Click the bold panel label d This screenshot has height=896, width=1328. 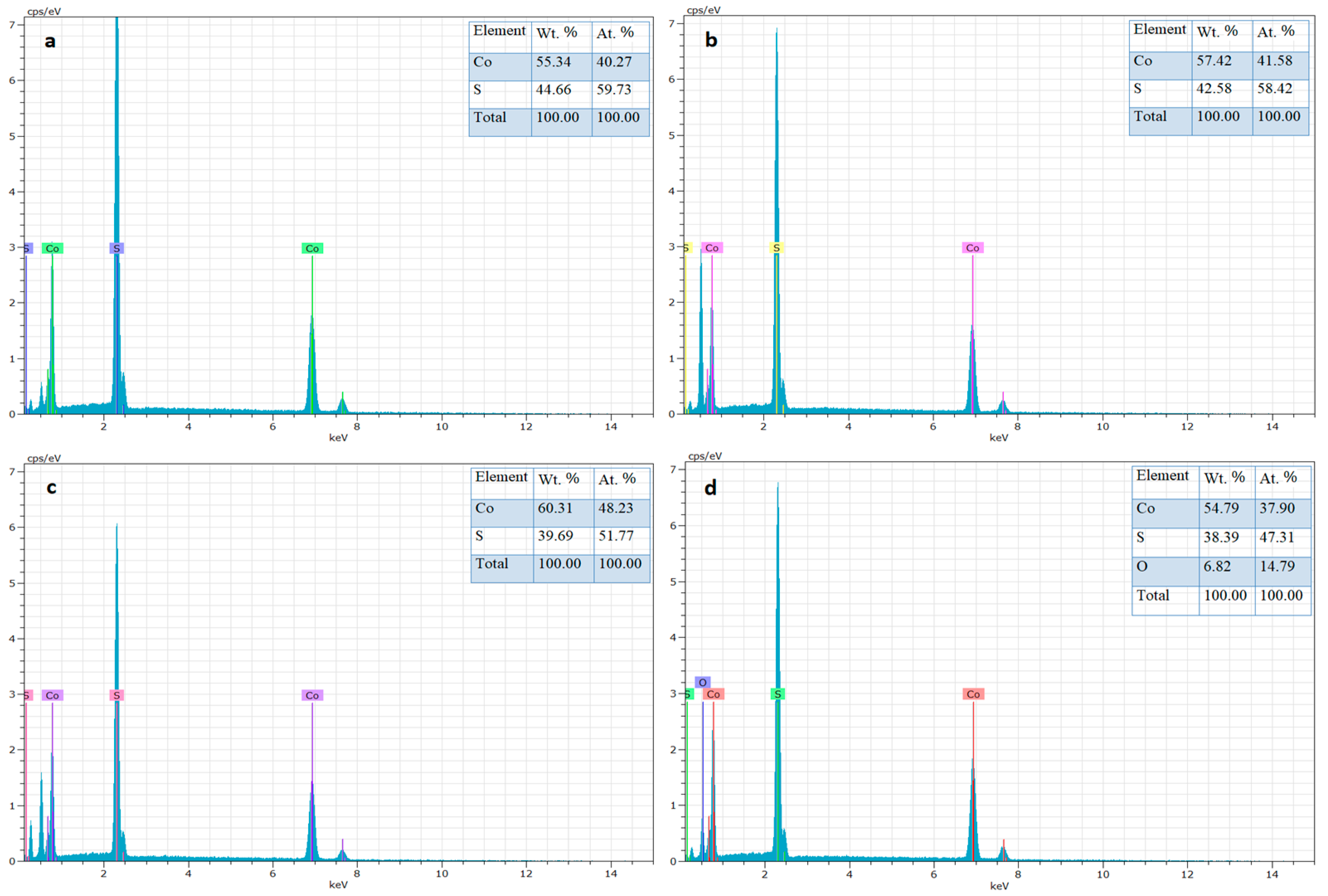710,488
